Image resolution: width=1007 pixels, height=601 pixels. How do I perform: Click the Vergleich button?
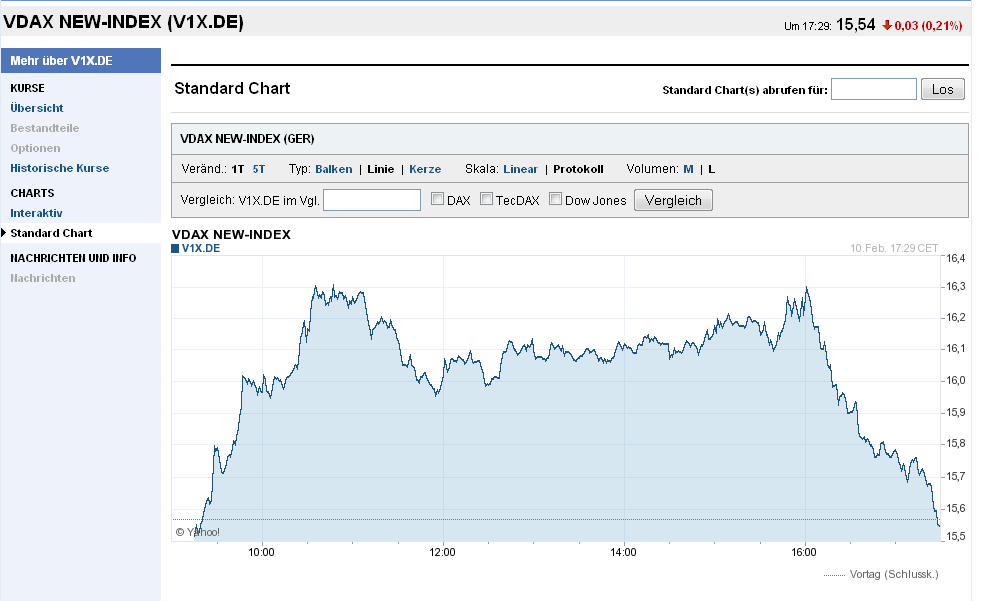point(673,200)
